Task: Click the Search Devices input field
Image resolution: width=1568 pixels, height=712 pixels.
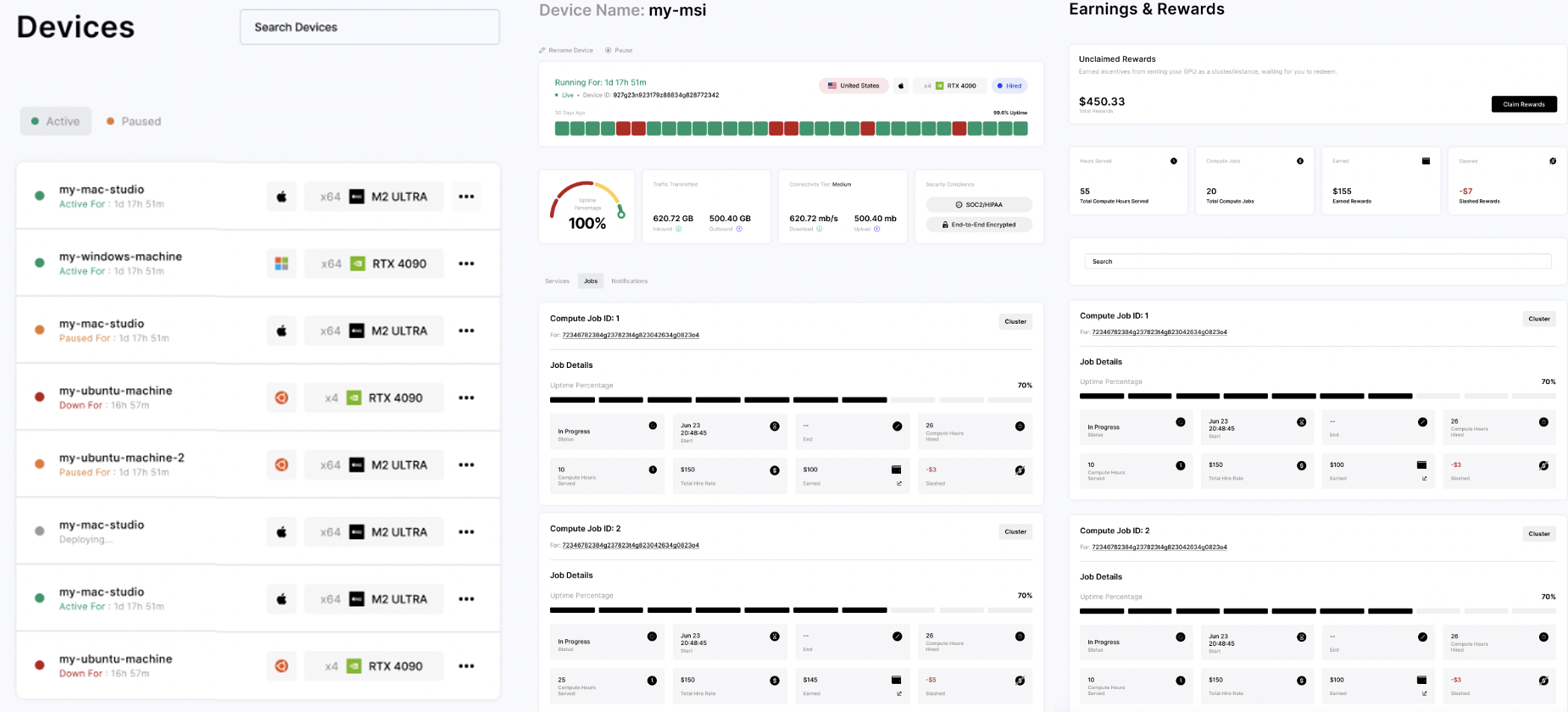Action: [x=370, y=27]
